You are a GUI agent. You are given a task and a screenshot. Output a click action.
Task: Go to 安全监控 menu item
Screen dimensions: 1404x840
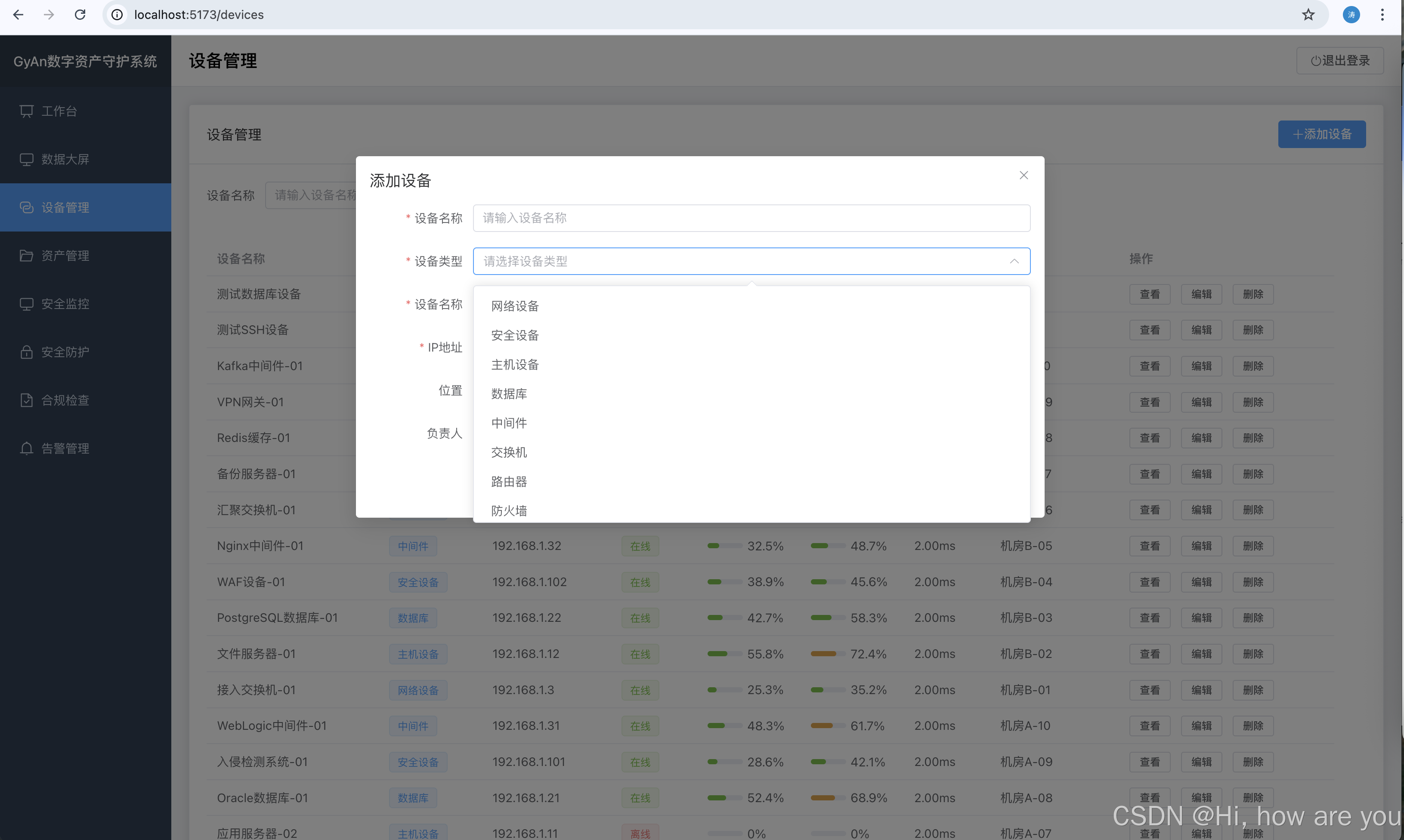pyautogui.click(x=65, y=304)
